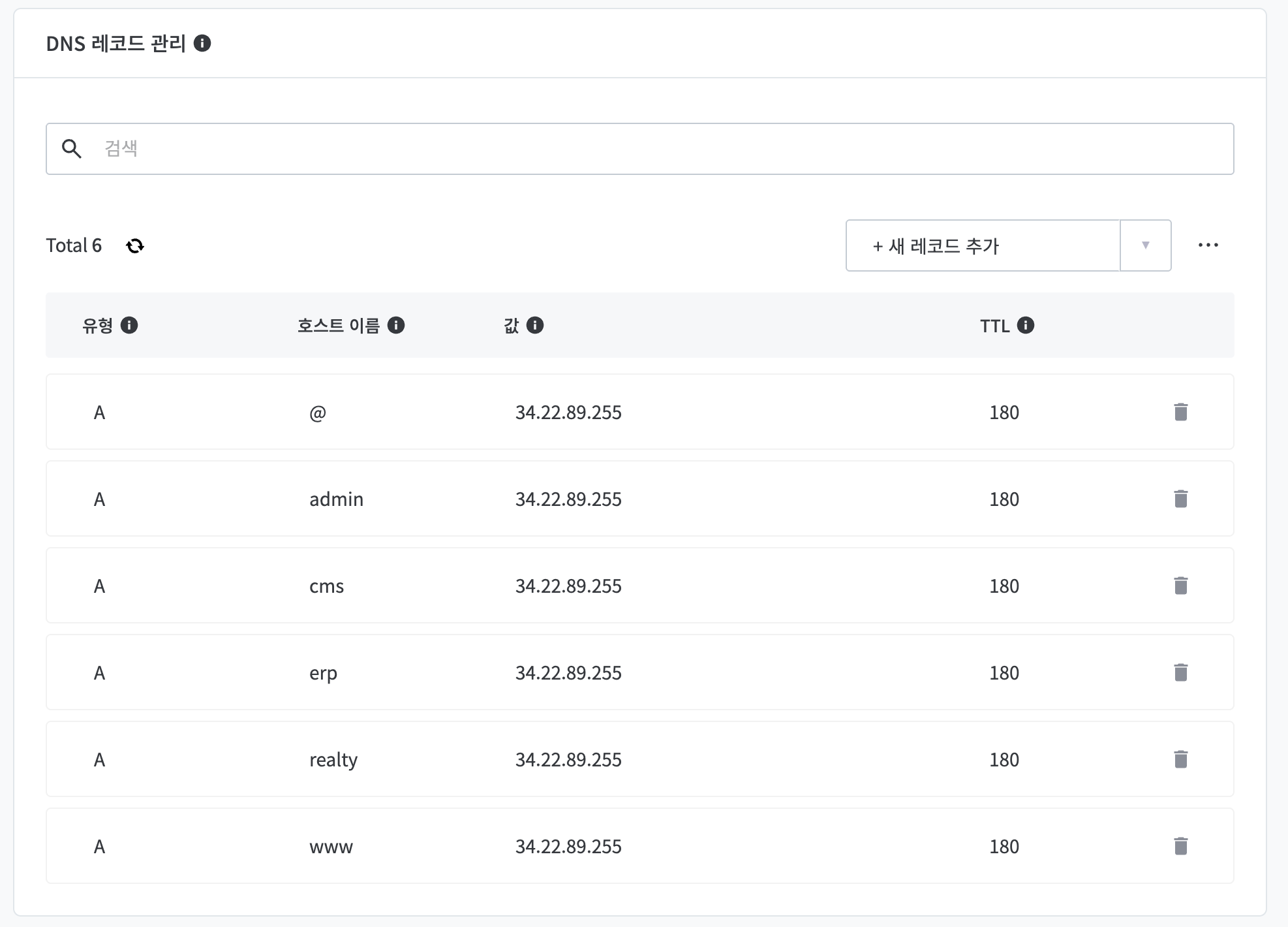Delete the realty DNS record
This screenshot has width=1288, height=927.
(1180, 759)
